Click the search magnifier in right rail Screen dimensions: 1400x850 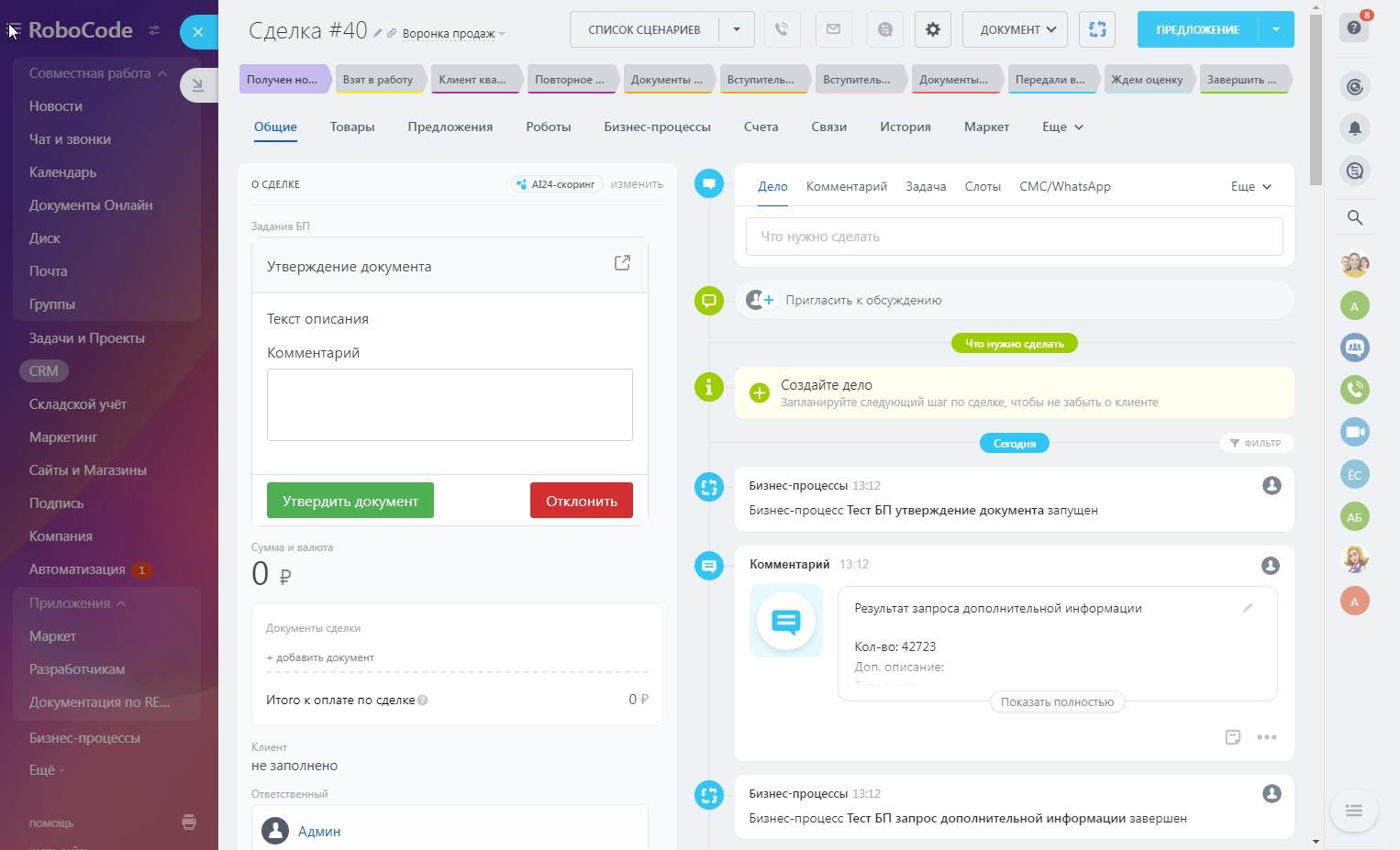(x=1355, y=217)
